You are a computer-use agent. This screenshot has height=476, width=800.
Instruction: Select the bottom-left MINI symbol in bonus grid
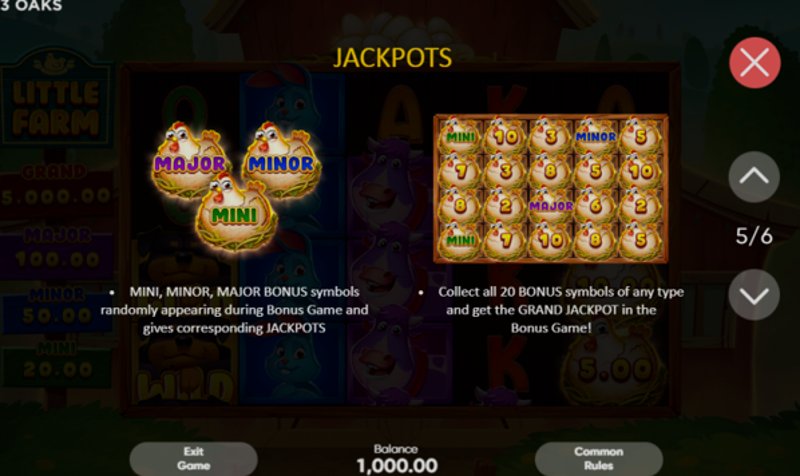point(461,239)
